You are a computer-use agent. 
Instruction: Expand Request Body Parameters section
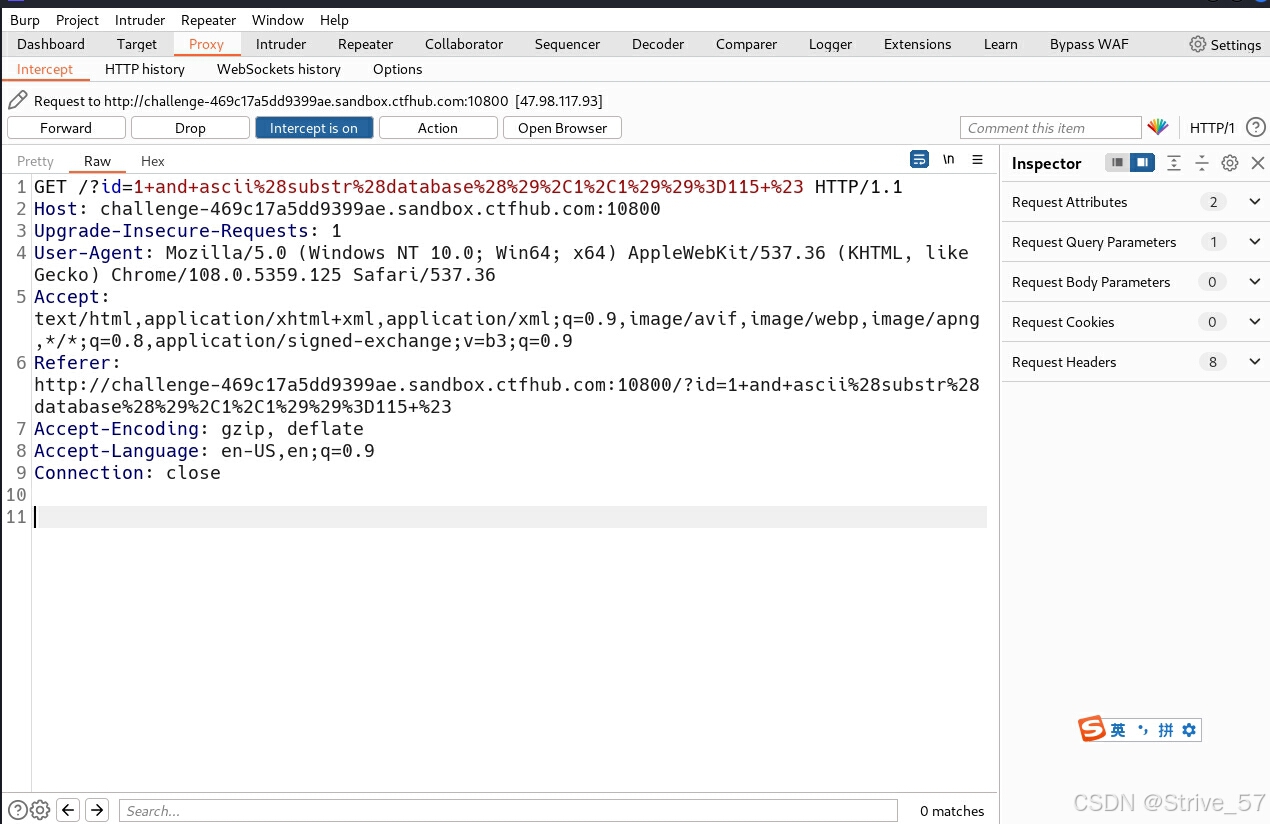[x=1255, y=282]
